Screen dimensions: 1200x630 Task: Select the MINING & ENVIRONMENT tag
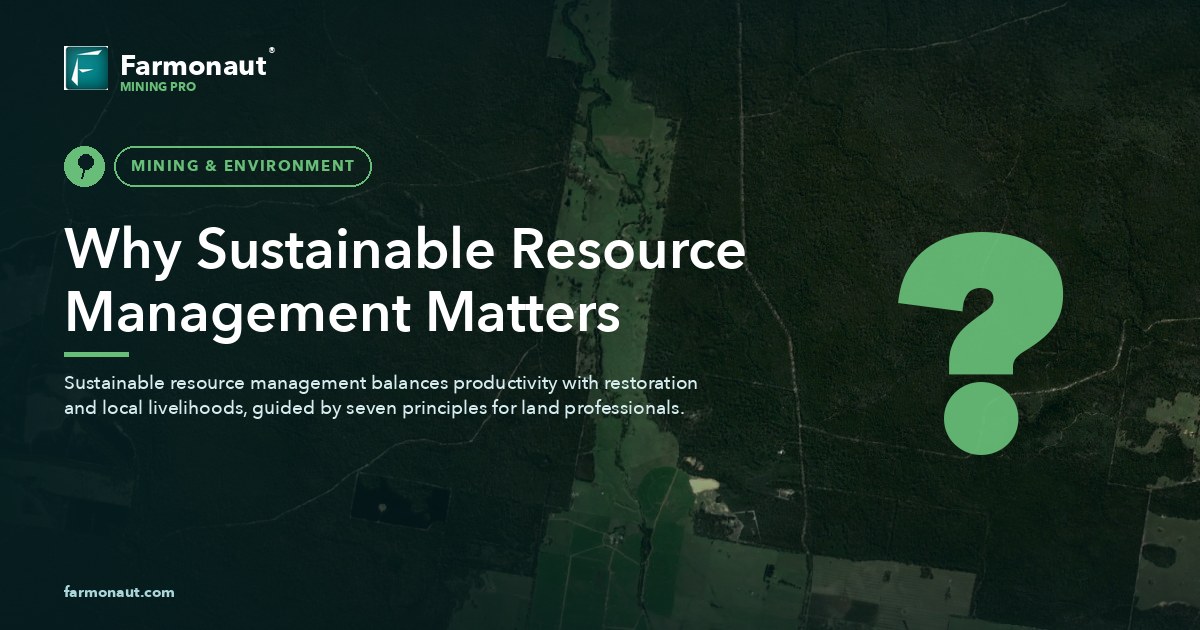click(243, 166)
